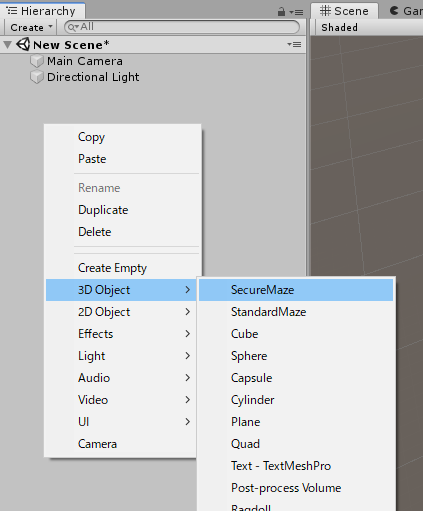Create a Plane from the submenu

pyautogui.click(x=296, y=422)
